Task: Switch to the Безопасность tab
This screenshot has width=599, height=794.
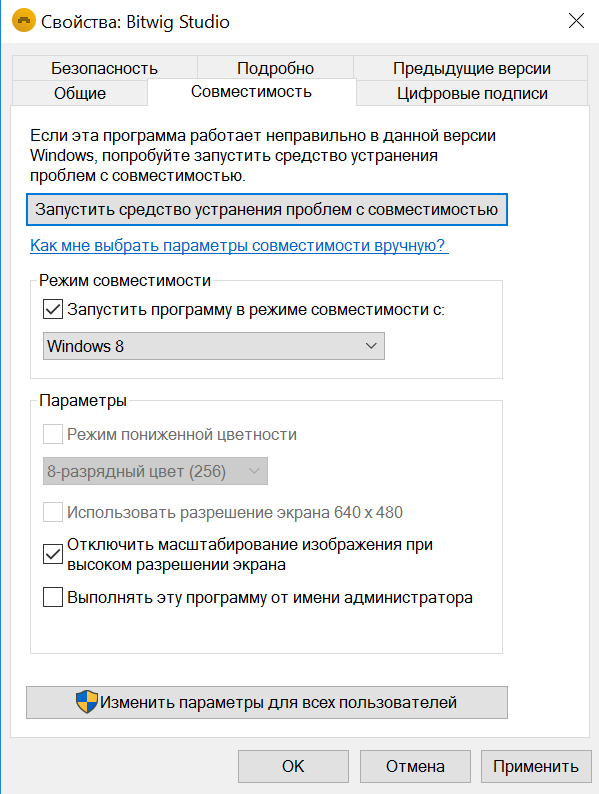Action: pos(104,68)
